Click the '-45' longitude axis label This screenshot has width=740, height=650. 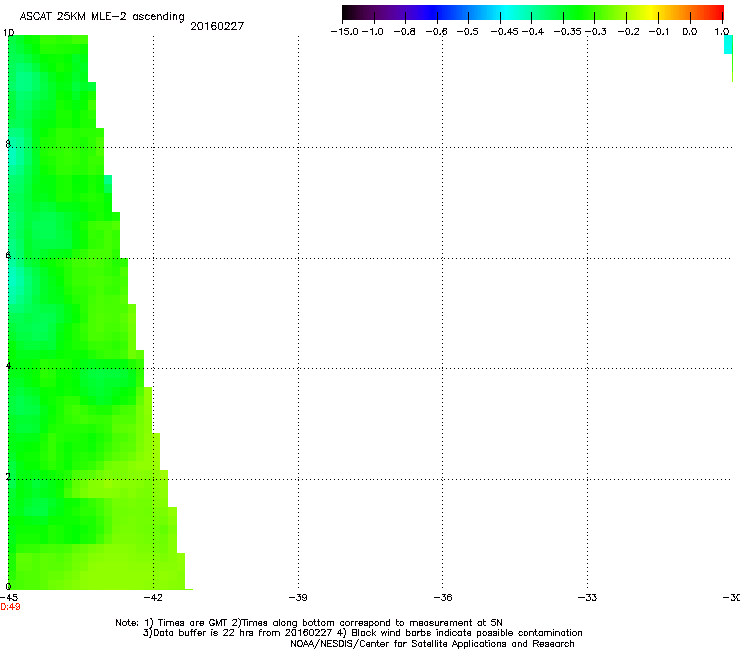pos(9,598)
